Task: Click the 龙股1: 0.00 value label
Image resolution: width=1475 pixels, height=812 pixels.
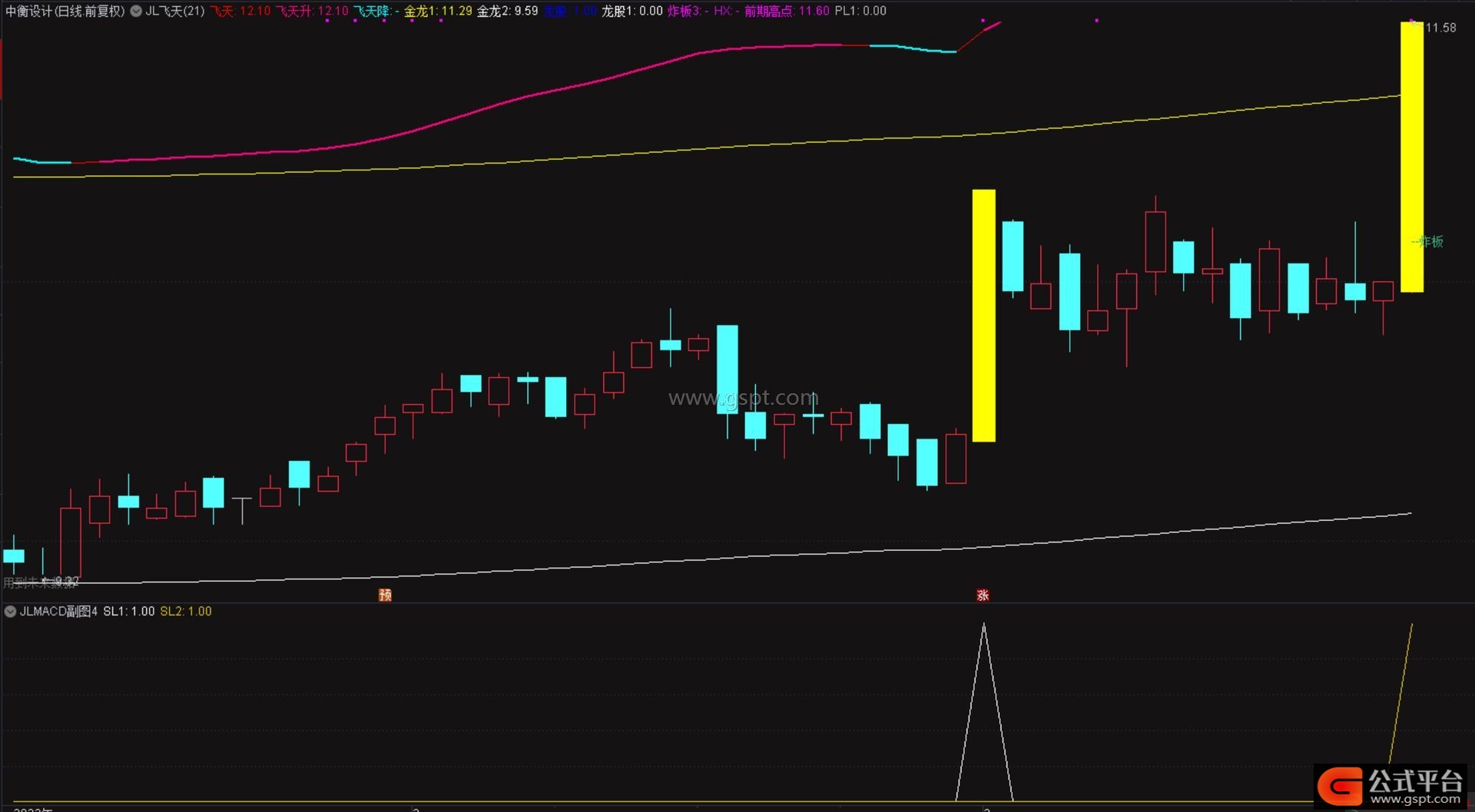Action: (x=631, y=11)
